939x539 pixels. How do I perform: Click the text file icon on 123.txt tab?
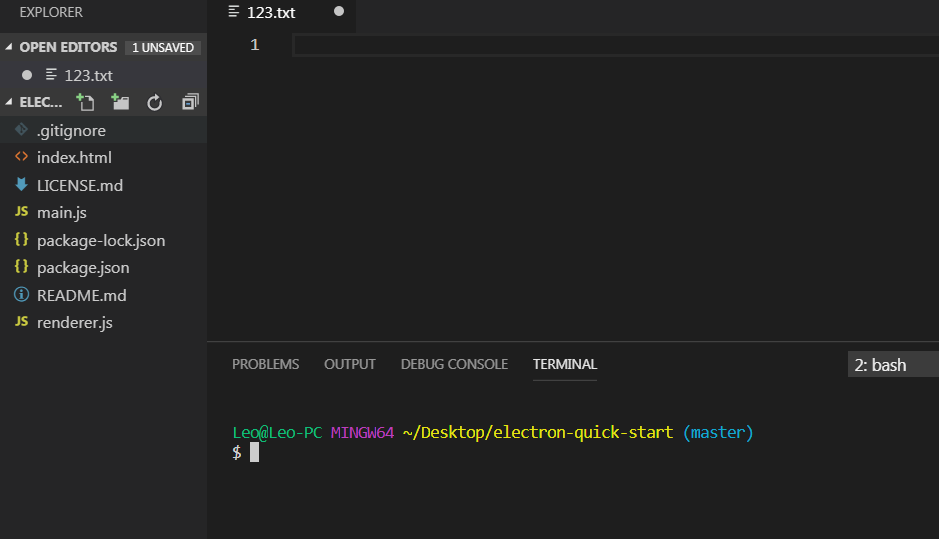[234, 11]
